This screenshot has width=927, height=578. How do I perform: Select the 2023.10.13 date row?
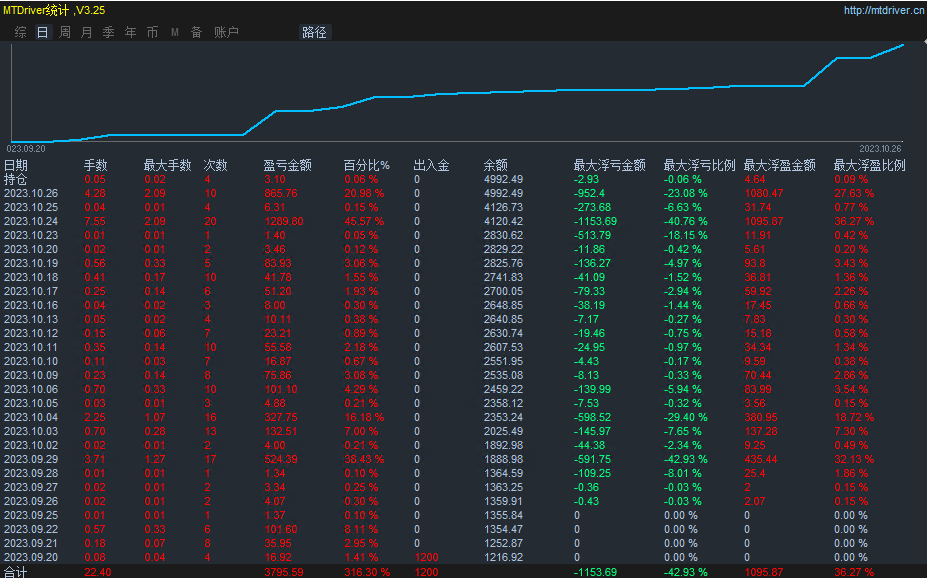[x=31, y=319]
